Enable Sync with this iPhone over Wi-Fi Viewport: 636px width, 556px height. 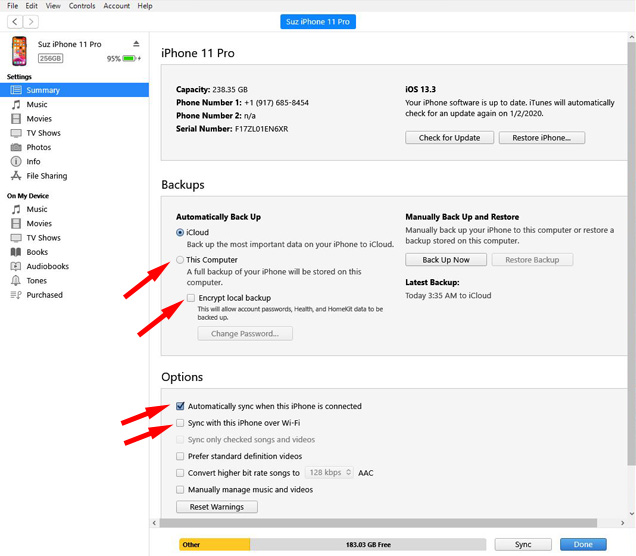tap(180, 423)
